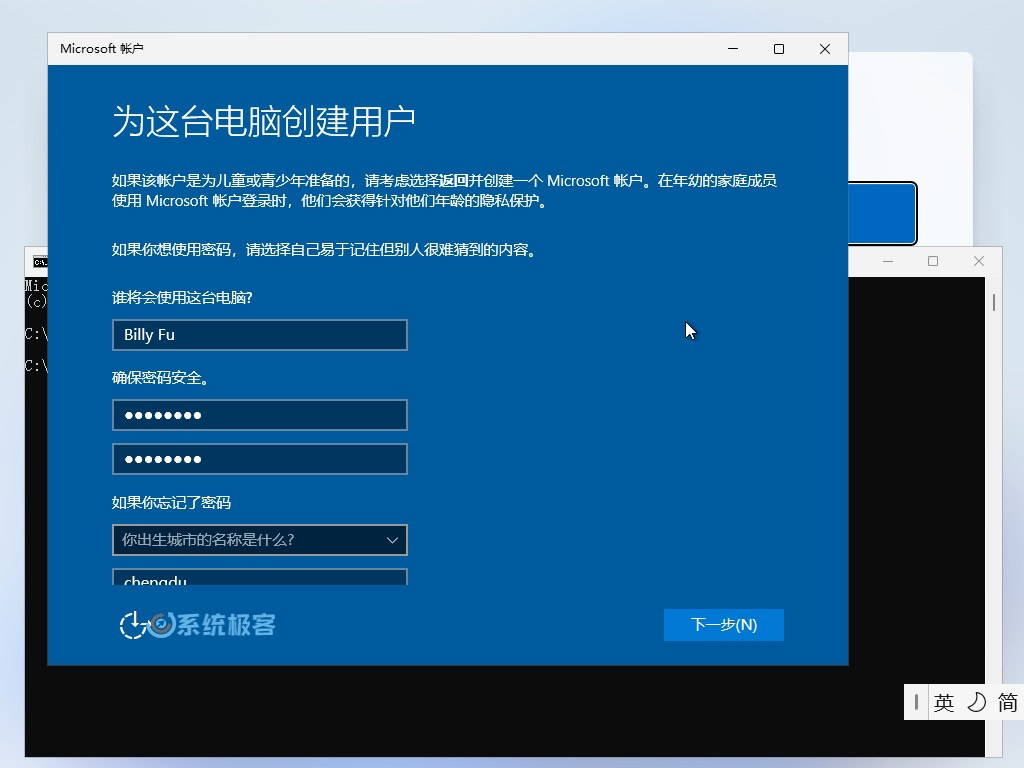Click the security answer field showing chengdu
1024x768 pixels.
260,577
